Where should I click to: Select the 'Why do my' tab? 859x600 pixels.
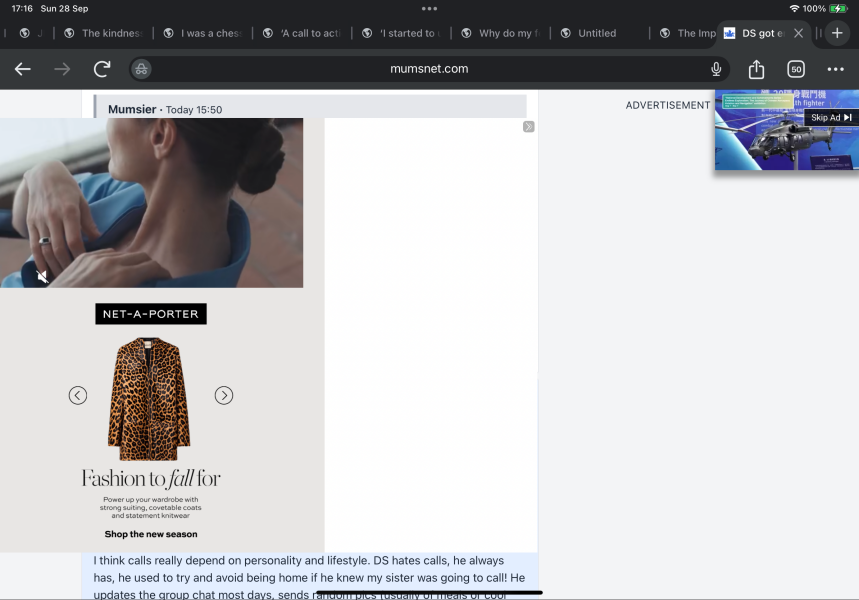click(500, 33)
